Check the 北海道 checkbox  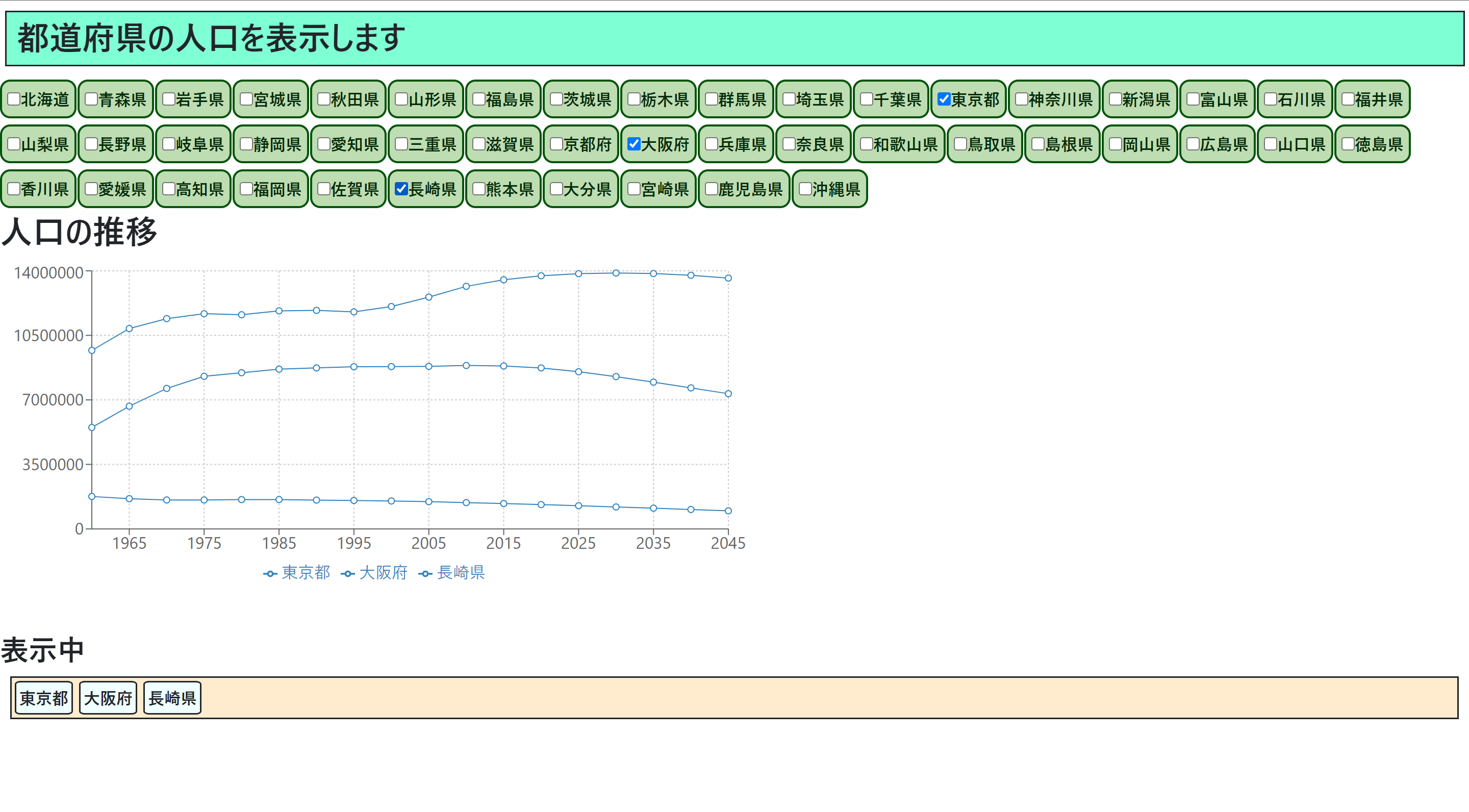[x=14, y=99]
